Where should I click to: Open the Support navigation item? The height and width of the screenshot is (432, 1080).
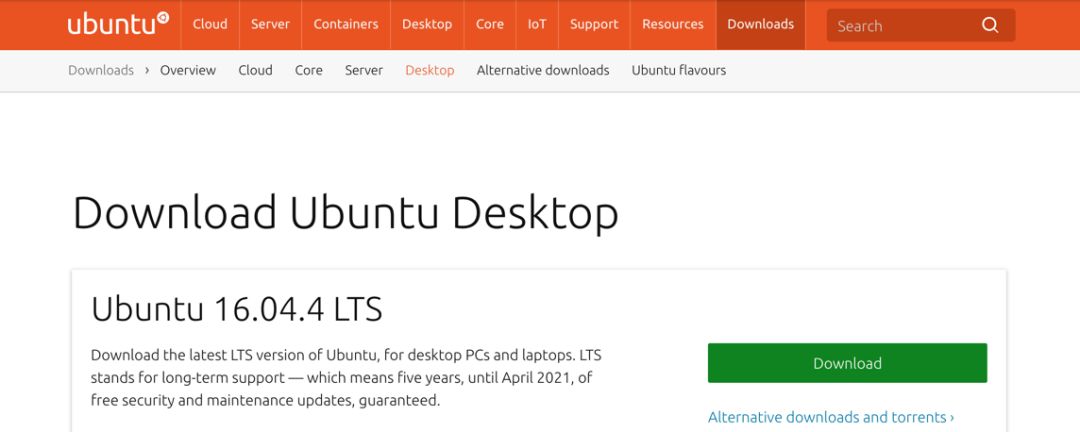(594, 24)
